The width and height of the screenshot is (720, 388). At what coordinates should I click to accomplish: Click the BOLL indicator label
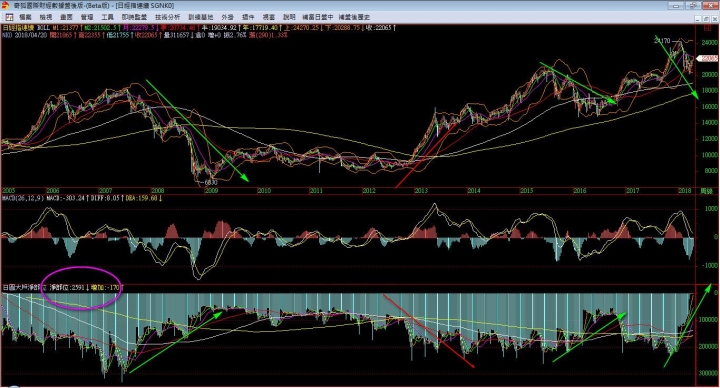[44, 28]
